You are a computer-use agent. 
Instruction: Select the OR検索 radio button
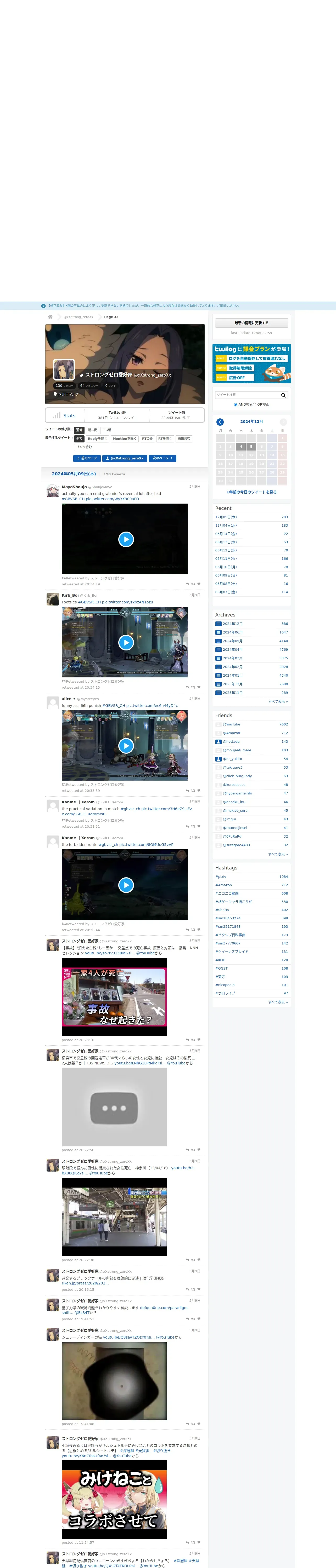click(255, 405)
